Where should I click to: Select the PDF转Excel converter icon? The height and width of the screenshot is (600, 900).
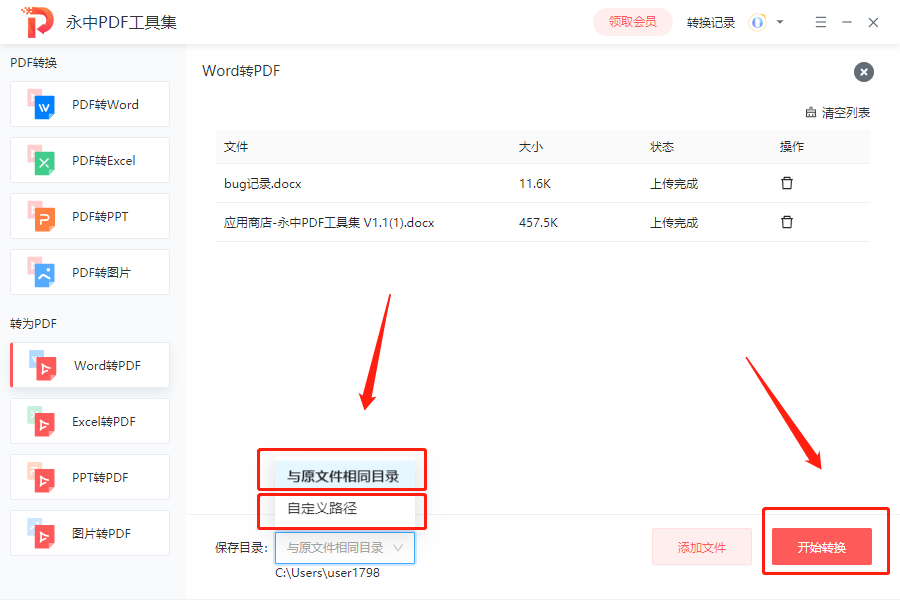point(43,161)
